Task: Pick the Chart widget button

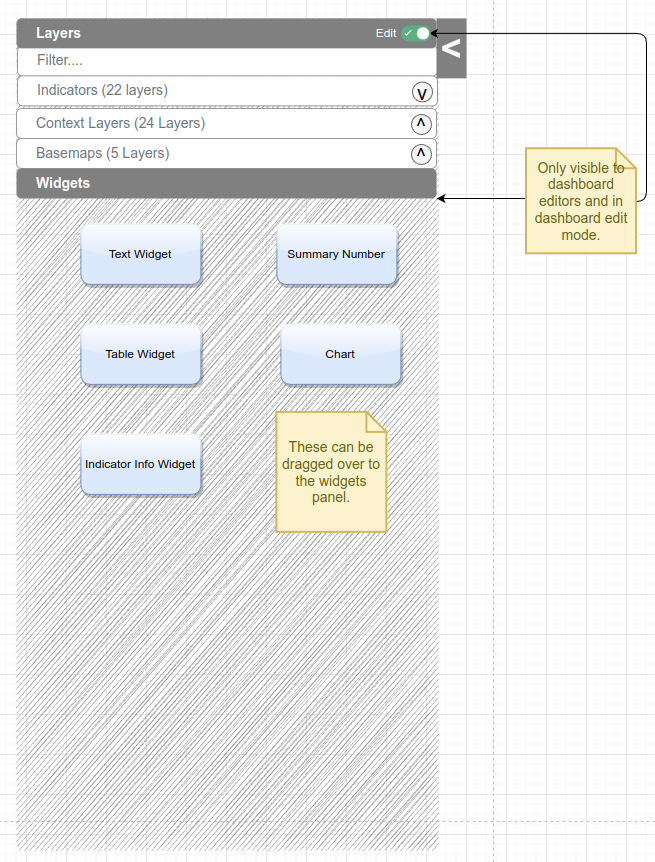Action: point(340,355)
